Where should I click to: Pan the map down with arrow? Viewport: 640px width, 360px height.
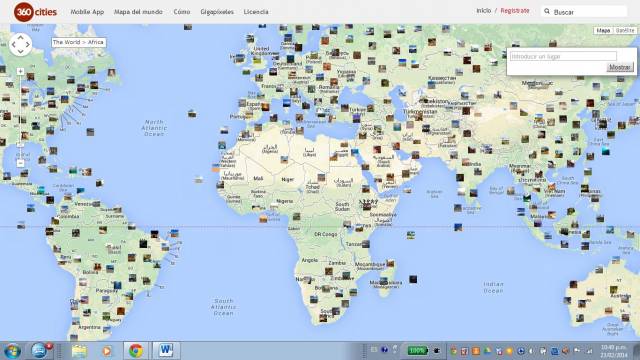(20, 52)
